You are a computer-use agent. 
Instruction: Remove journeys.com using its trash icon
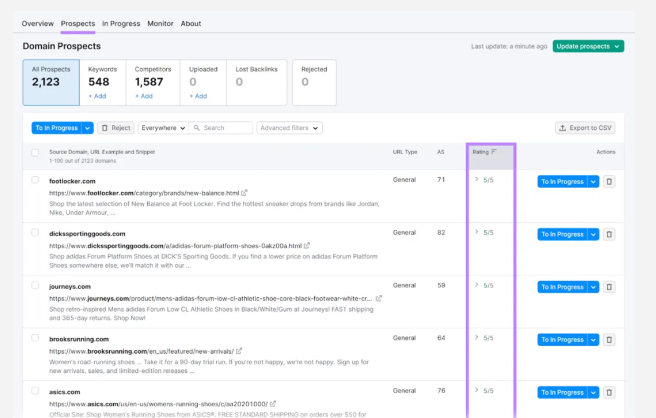pos(609,287)
